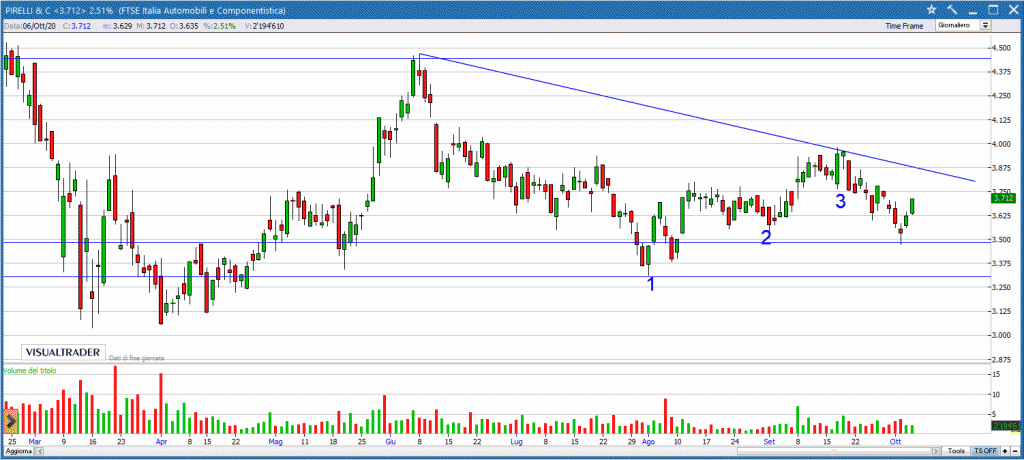
Task: Click the horizontal scrollbar right arrow
Action: 936,451
